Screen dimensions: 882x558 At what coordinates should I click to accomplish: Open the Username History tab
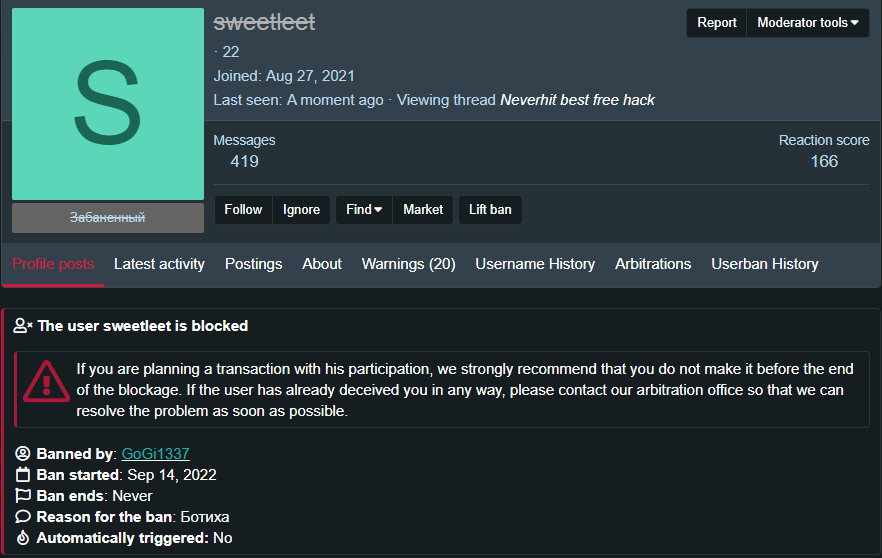tap(535, 264)
